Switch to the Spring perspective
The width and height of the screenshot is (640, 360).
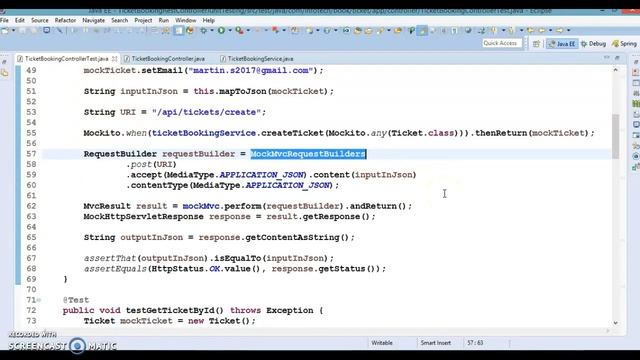(x=624, y=43)
